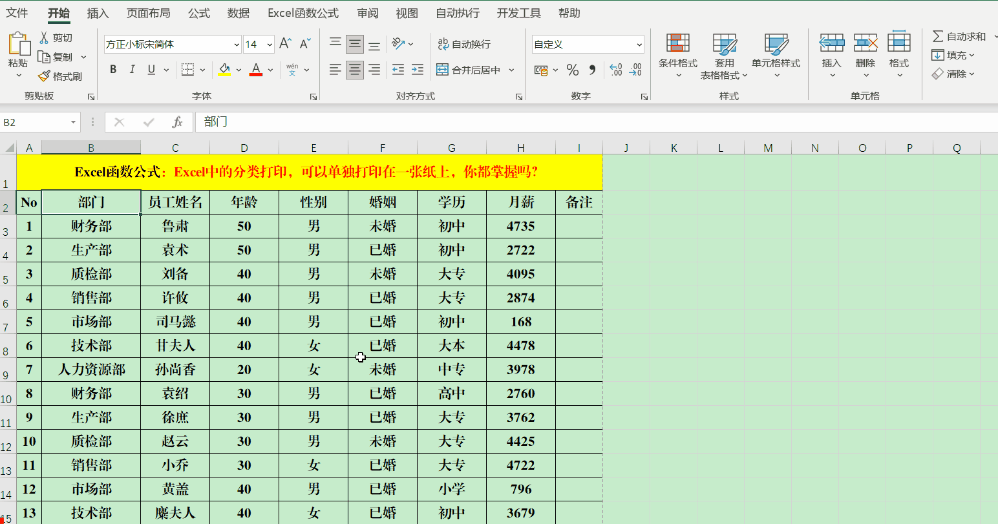Screen dimensions: 998x524
Task: Center text horizontally
Action: pos(355,69)
